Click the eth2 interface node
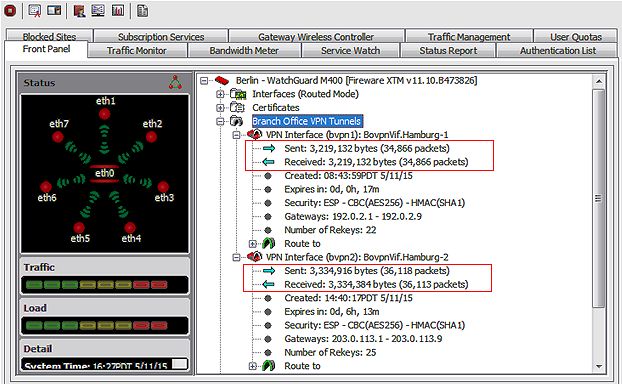The width and height of the screenshot is (622, 384). pos(151,137)
